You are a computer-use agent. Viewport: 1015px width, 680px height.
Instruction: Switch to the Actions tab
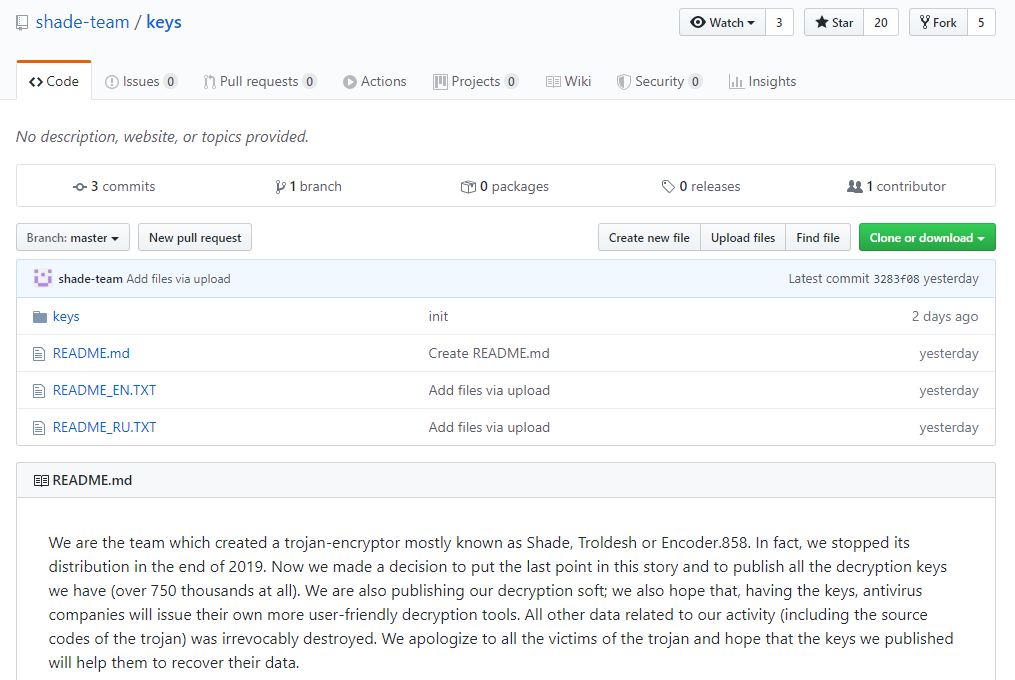pyautogui.click(x=375, y=82)
